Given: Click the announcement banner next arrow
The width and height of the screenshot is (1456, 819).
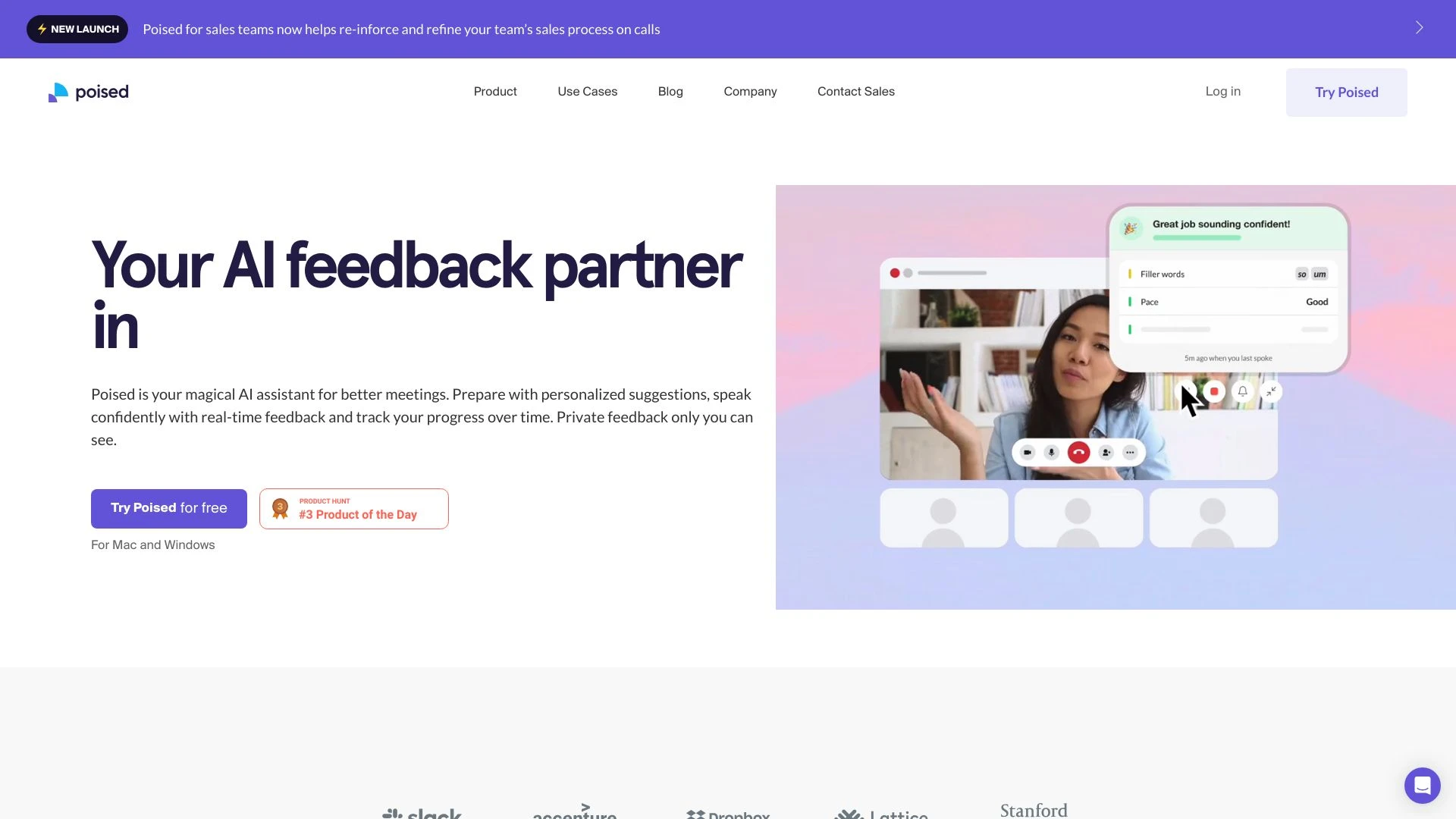Looking at the screenshot, I should click(1418, 27).
